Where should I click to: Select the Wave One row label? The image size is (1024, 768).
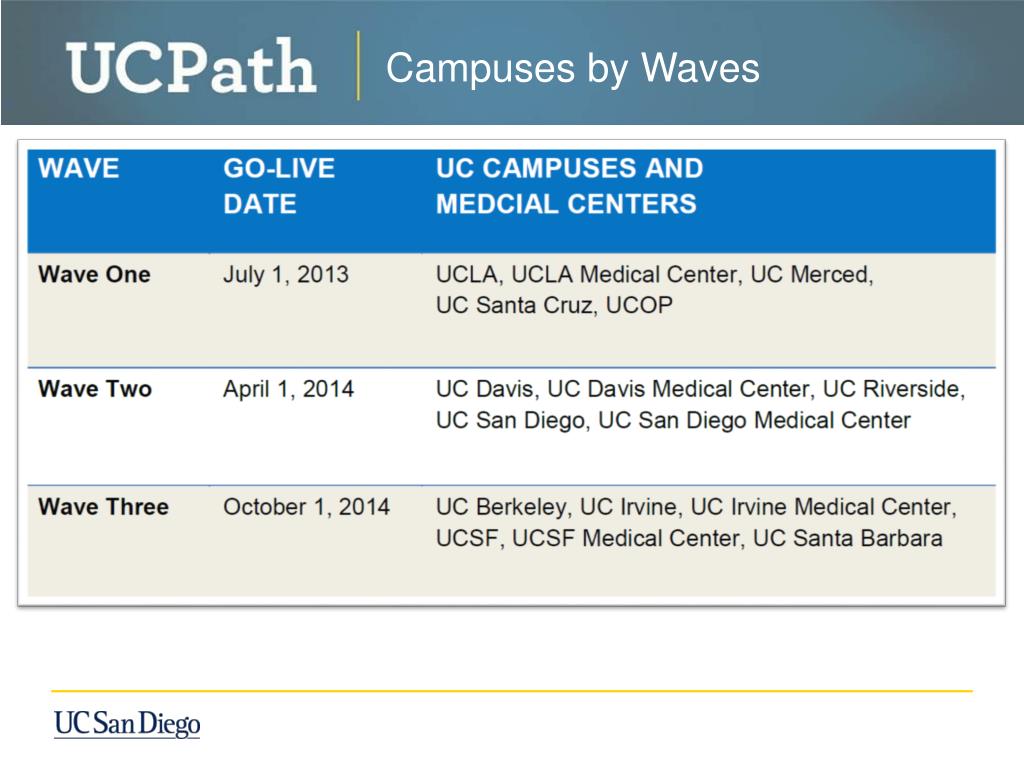(x=95, y=274)
